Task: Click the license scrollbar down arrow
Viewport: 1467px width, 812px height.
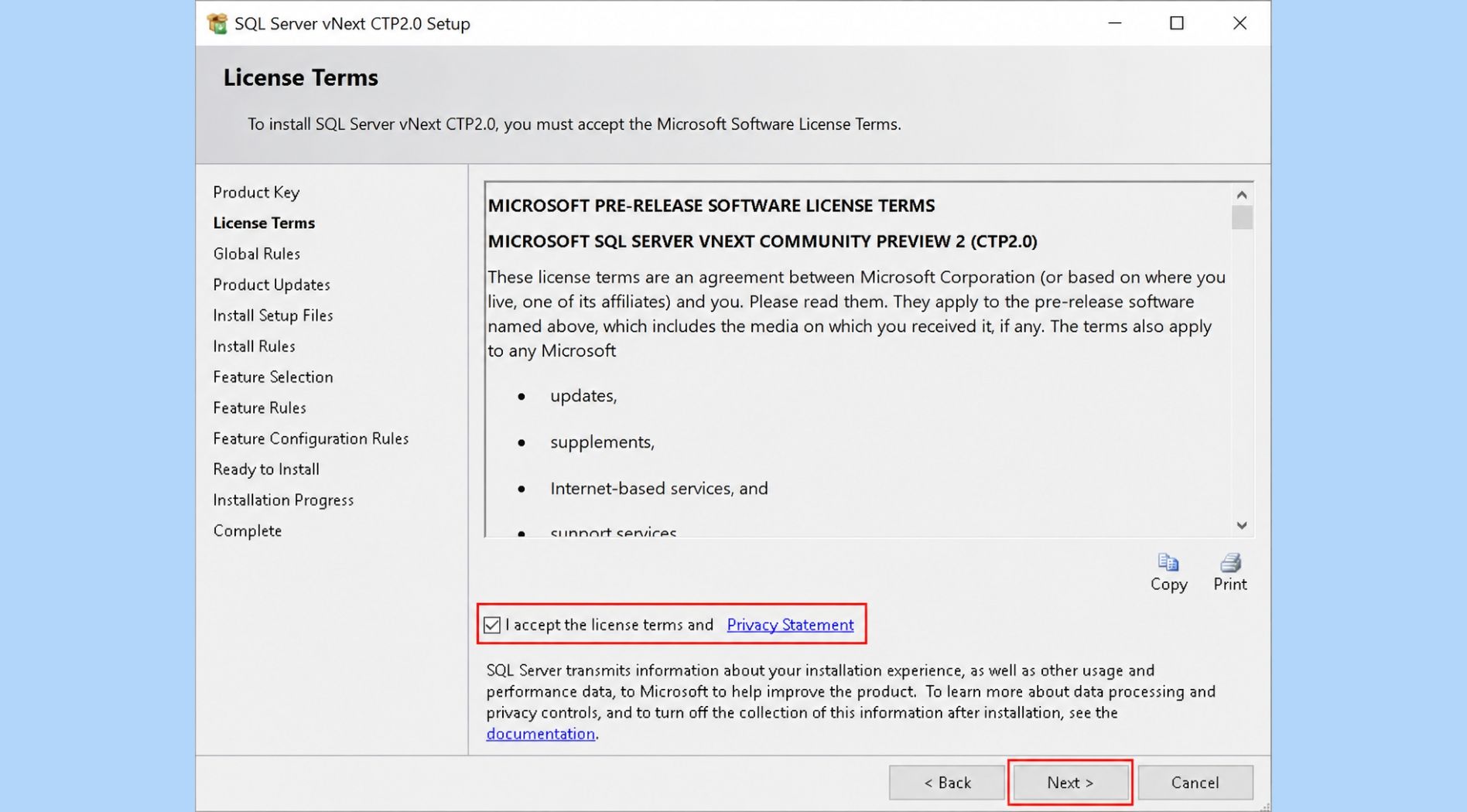Action: [x=1242, y=525]
